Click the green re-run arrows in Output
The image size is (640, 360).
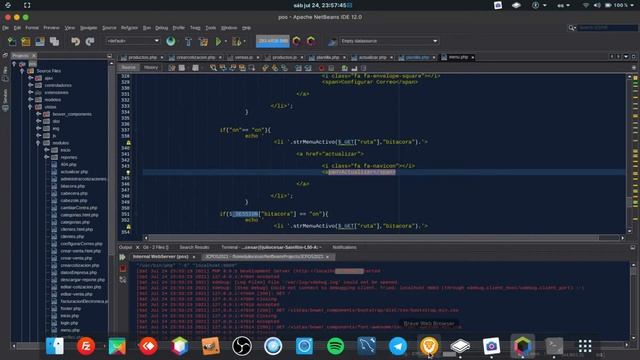coord(122,257)
